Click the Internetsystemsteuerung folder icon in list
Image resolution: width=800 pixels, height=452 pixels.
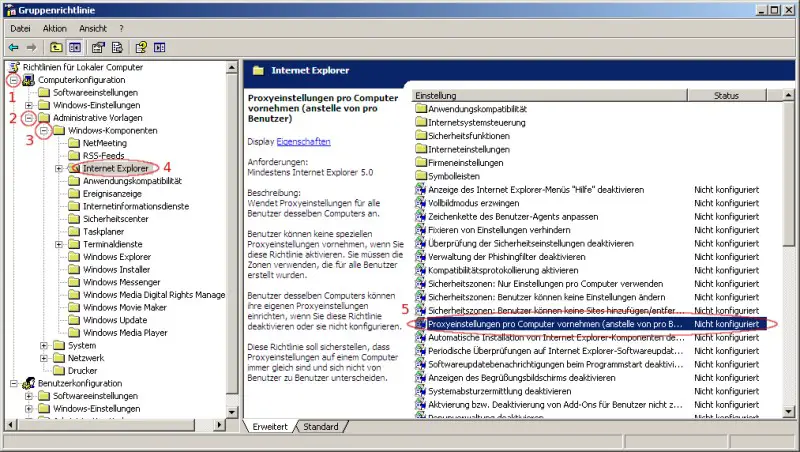(x=420, y=122)
